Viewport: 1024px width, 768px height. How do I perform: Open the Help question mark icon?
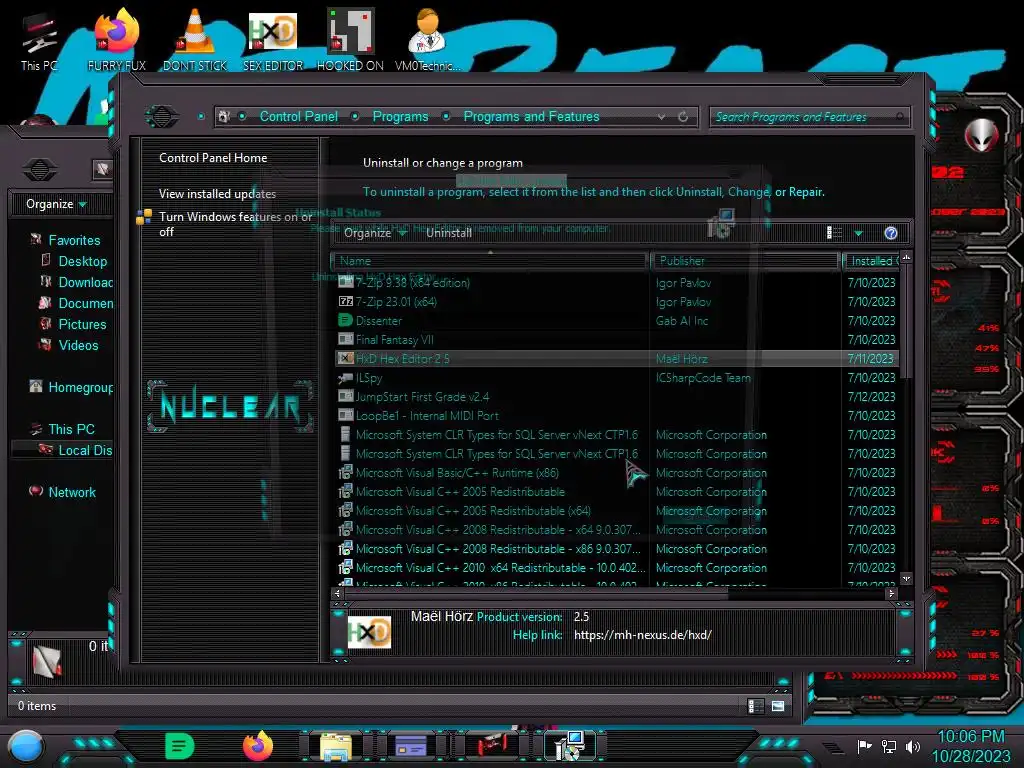tap(891, 233)
